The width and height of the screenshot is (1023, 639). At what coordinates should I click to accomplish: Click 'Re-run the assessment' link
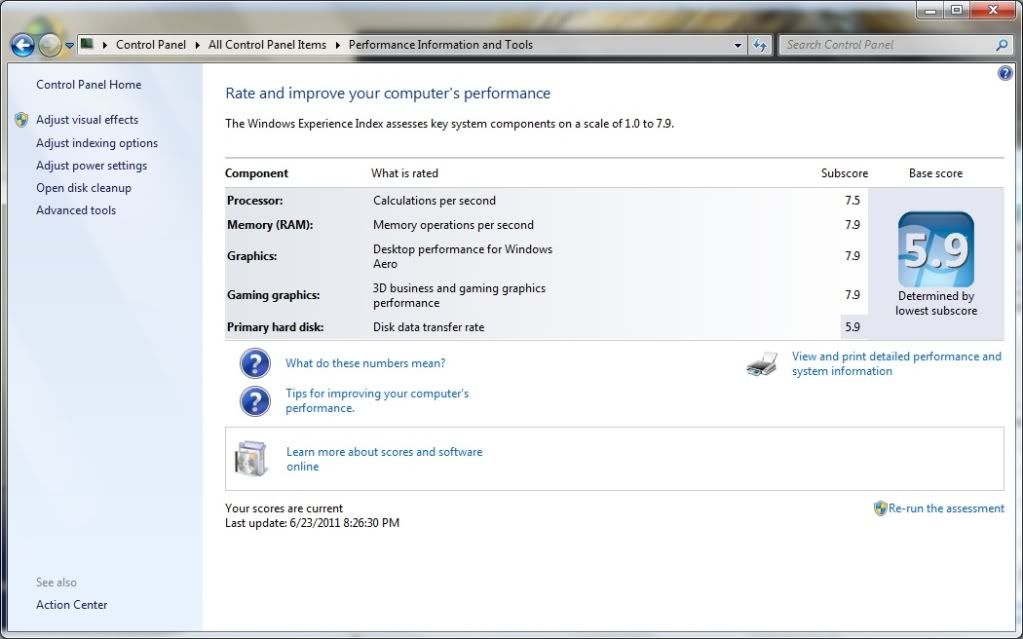(946, 508)
